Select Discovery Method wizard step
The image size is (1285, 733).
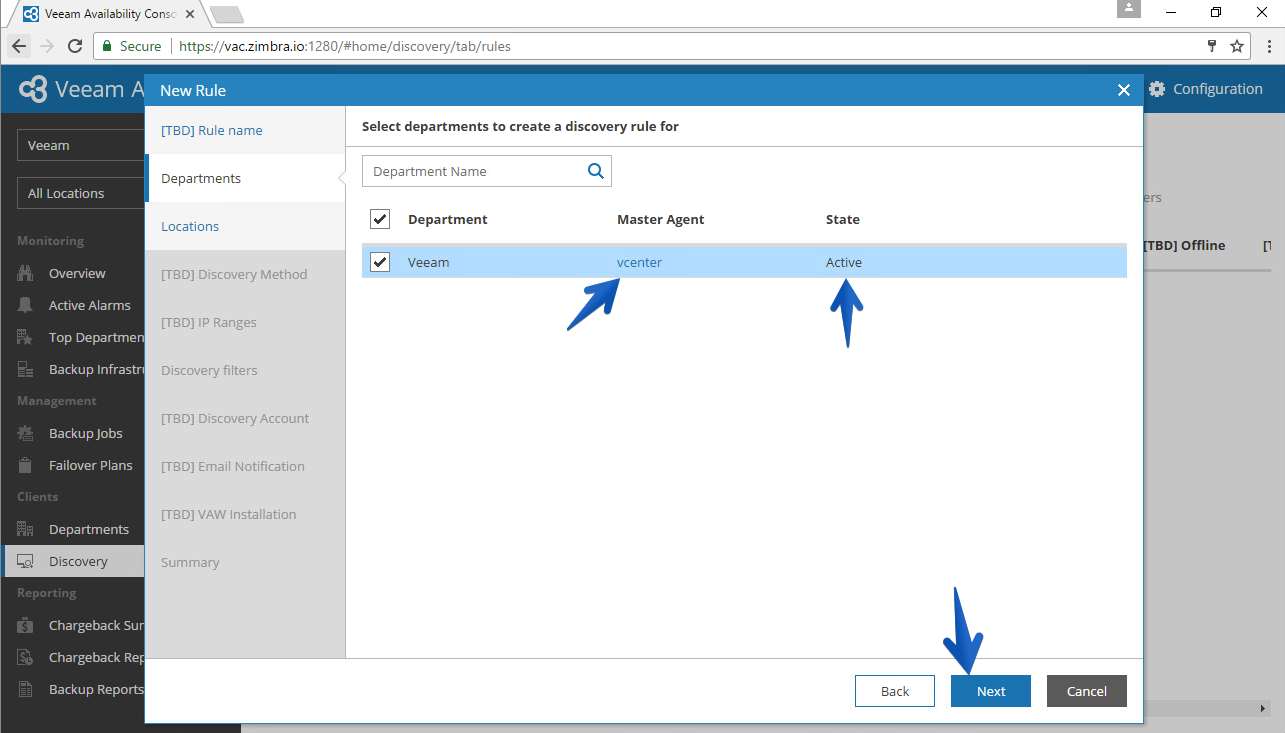pyautogui.click(x=245, y=274)
